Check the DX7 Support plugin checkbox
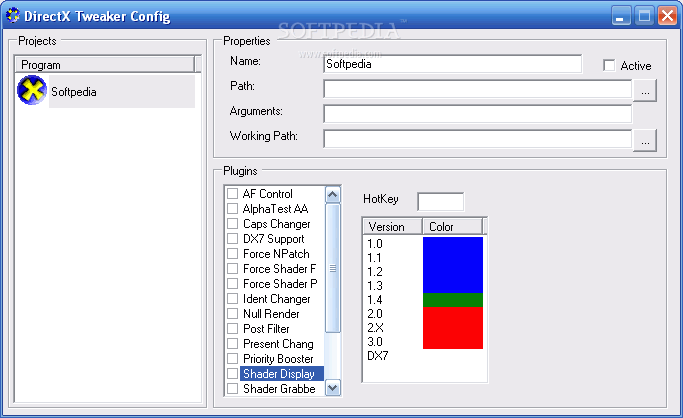 coord(233,239)
